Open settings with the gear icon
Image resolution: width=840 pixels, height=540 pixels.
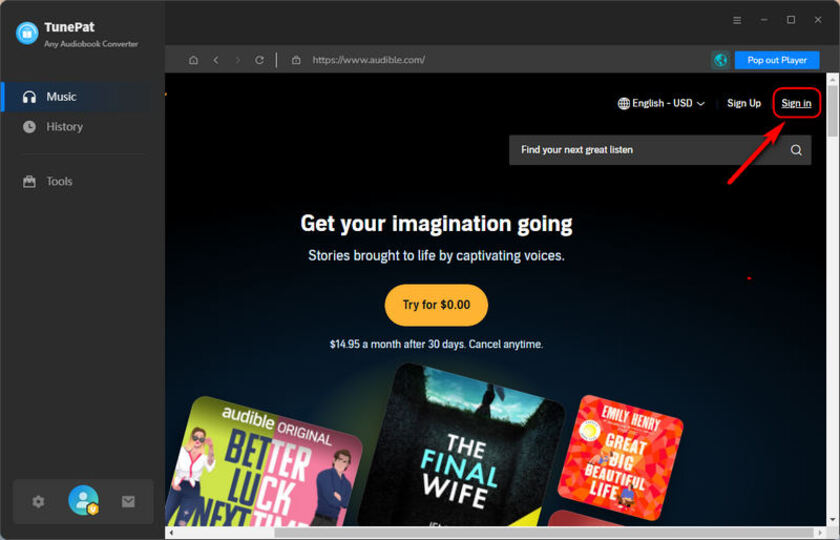[x=38, y=502]
